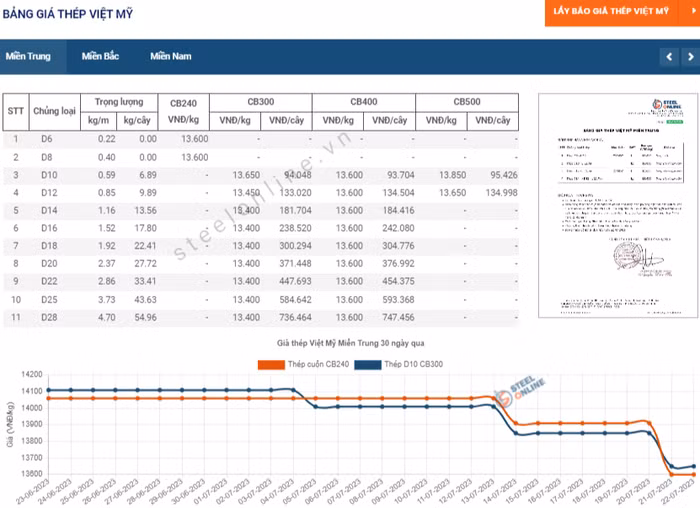Select the D12 row label
The image size is (700, 508).
pyautogui.click(x=49, y=193)
